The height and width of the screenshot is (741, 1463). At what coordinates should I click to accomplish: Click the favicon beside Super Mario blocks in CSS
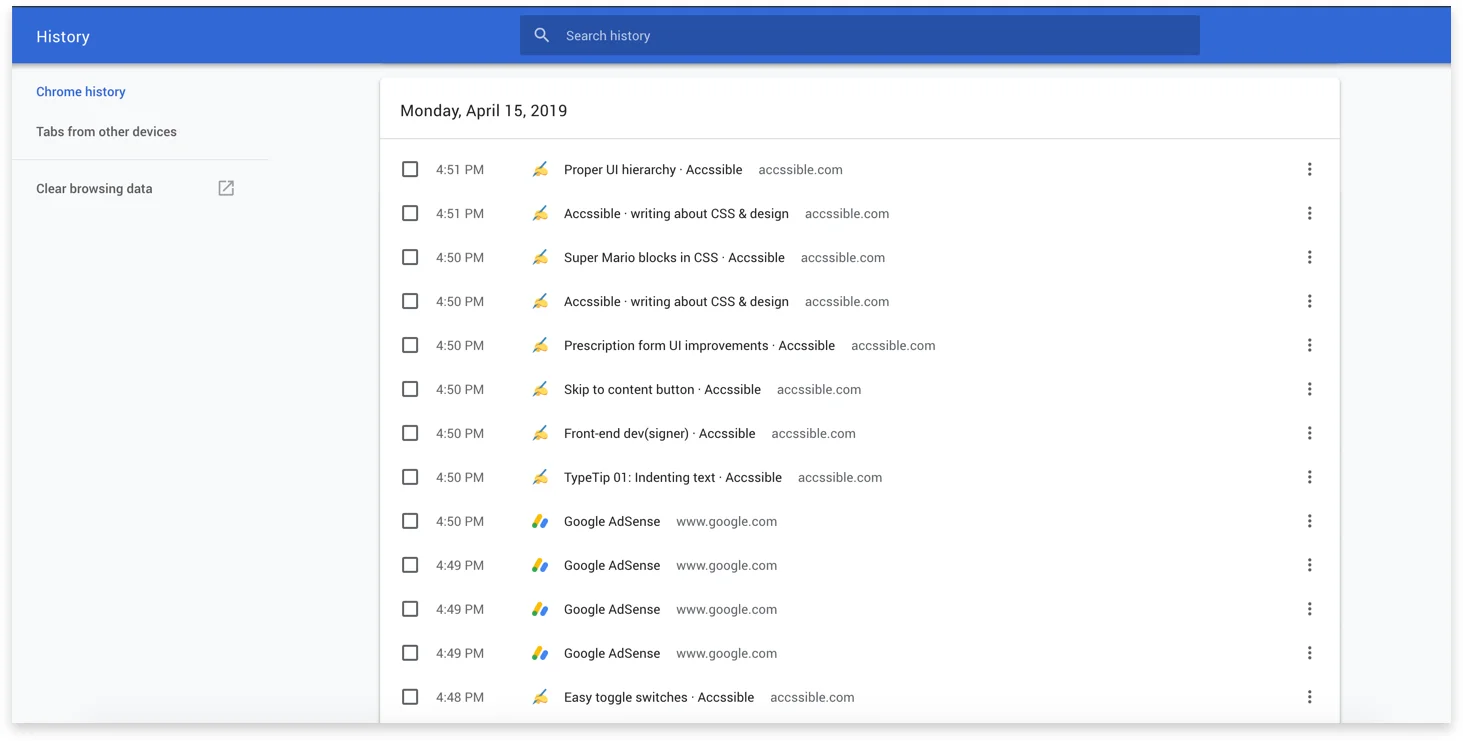coord(541,257)
